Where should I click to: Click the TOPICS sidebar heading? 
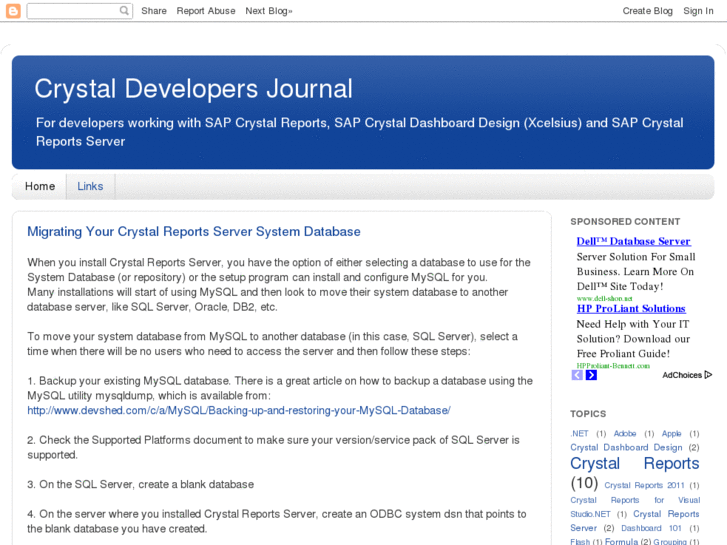coord(588,414)
